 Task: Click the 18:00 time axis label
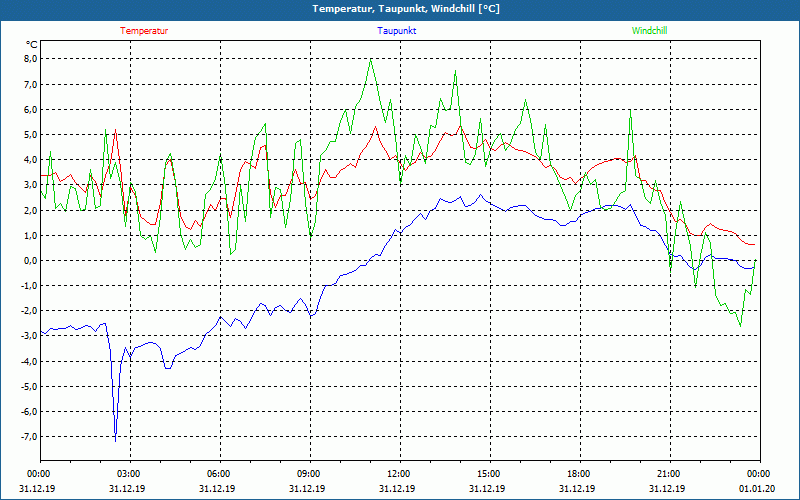point(580,474)
